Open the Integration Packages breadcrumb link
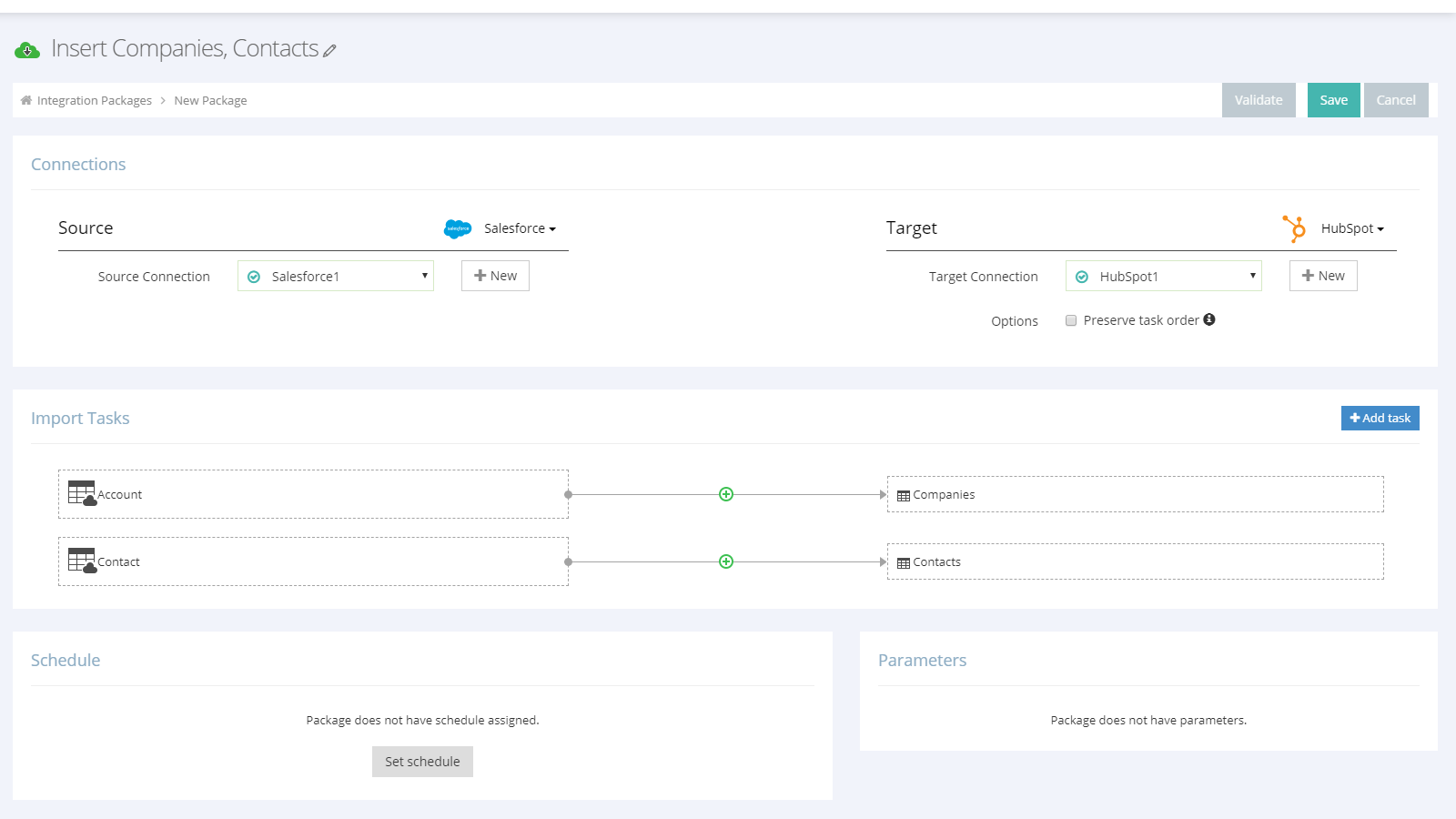The width and height of the screenshot is (1456, 819). click(x=94, y=100)
